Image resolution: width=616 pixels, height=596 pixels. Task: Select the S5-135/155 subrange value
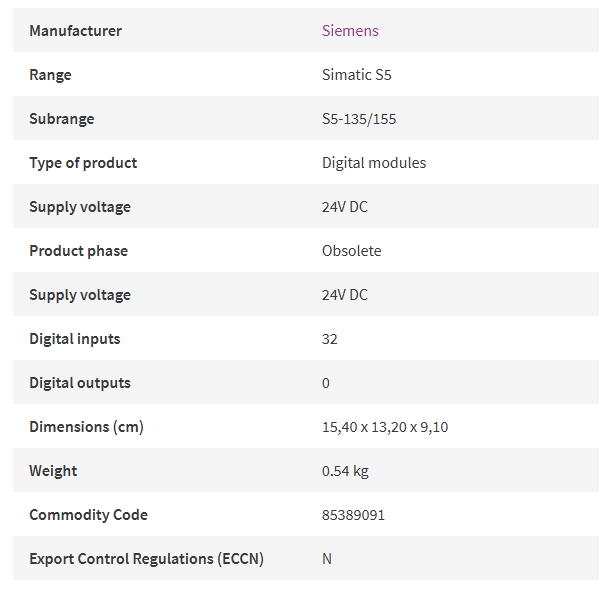click(359, 119)
